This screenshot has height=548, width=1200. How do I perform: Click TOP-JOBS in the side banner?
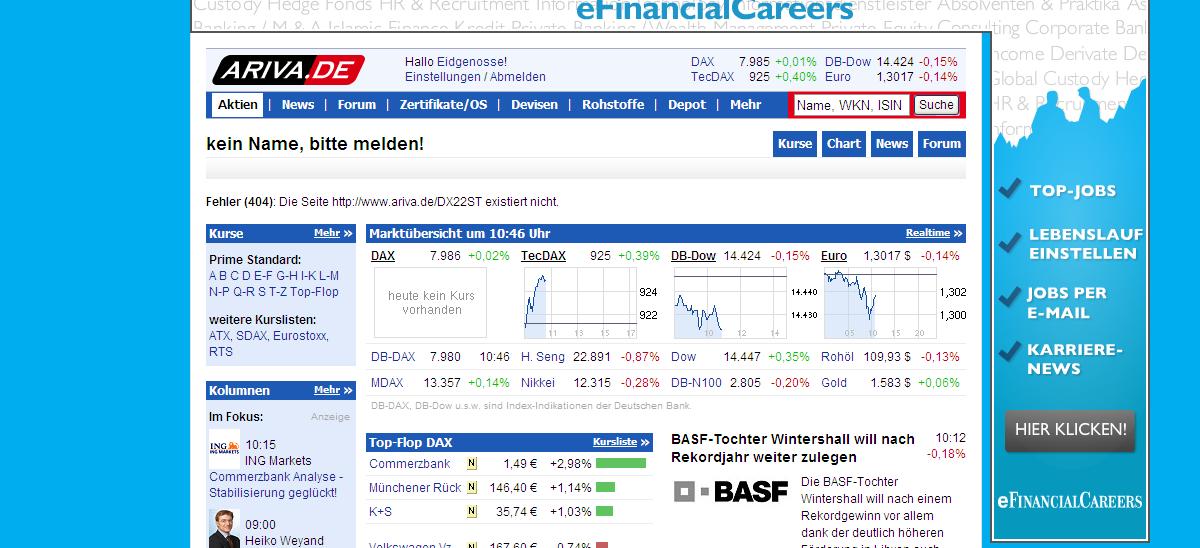click(1073, 191)
